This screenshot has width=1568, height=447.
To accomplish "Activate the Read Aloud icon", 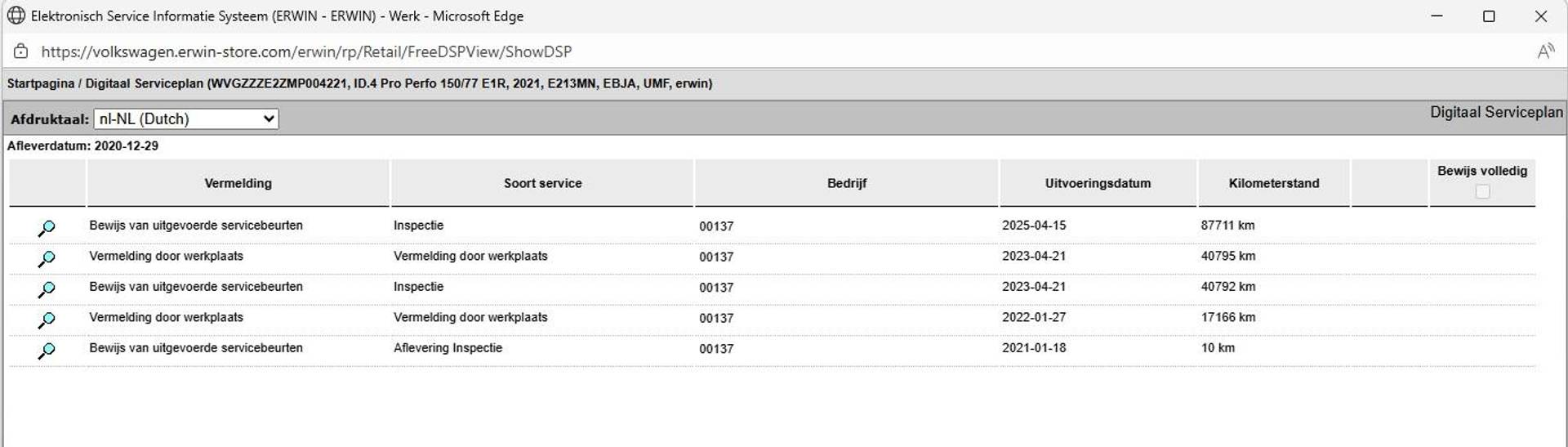I will pos(1545,51).
